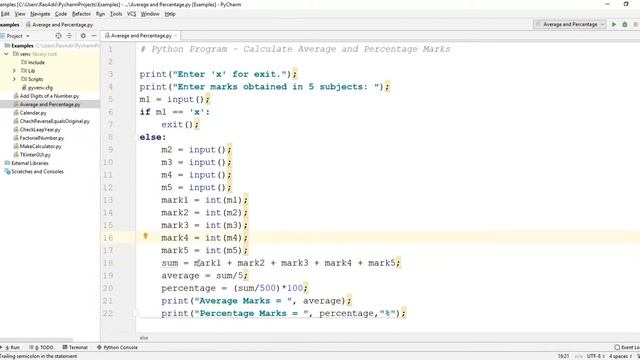Screen dimensions: 640x360
Task: Click the percentage calculation on line 20
Action: [234, 288]
